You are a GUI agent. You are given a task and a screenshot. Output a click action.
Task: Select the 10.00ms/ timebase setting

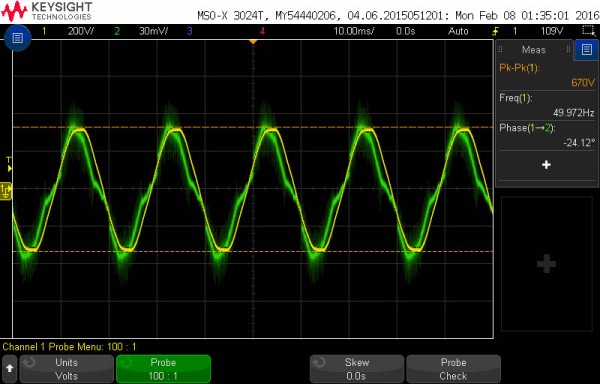click(x=354, y=31)
